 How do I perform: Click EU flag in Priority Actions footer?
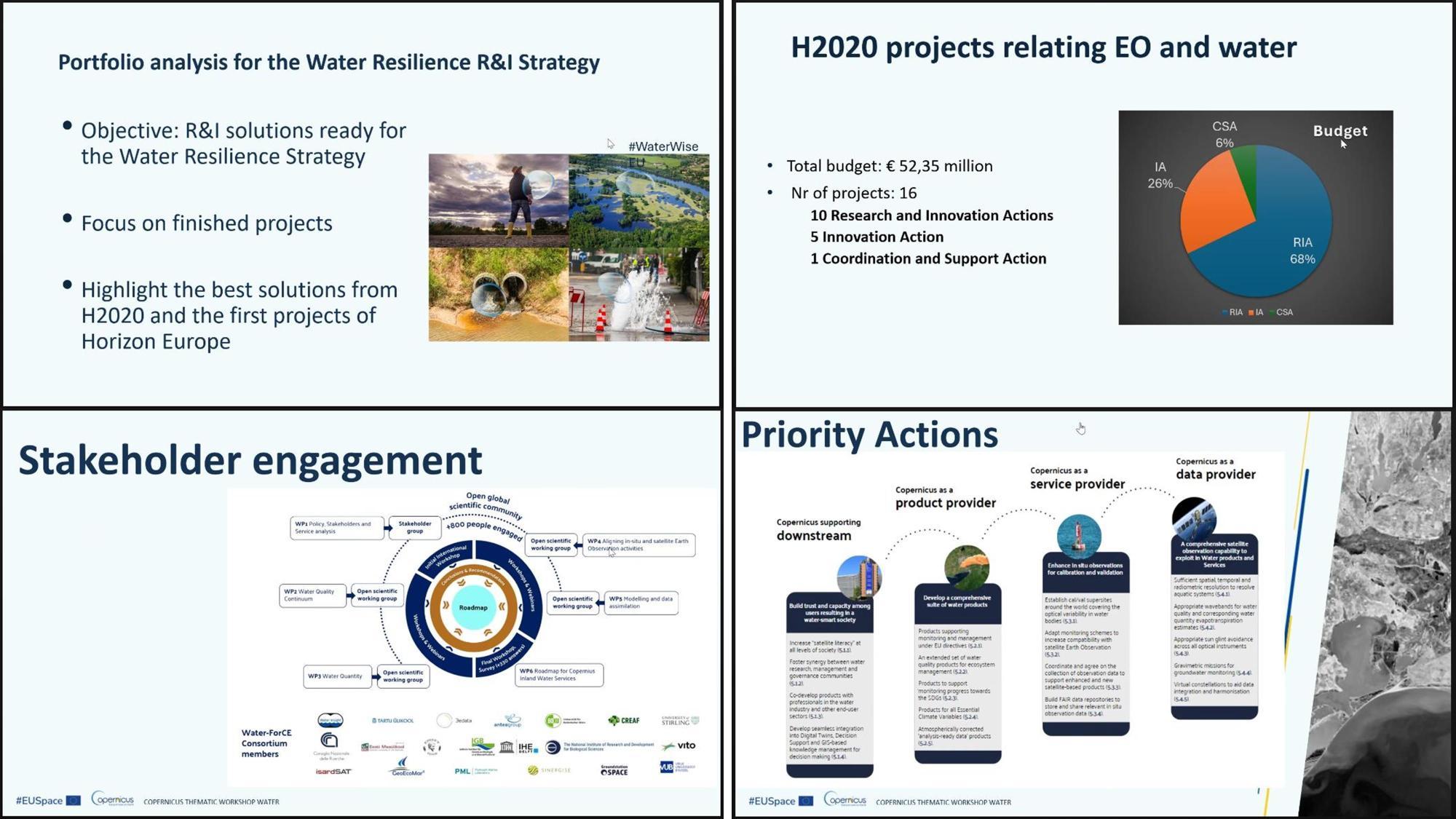805,801
